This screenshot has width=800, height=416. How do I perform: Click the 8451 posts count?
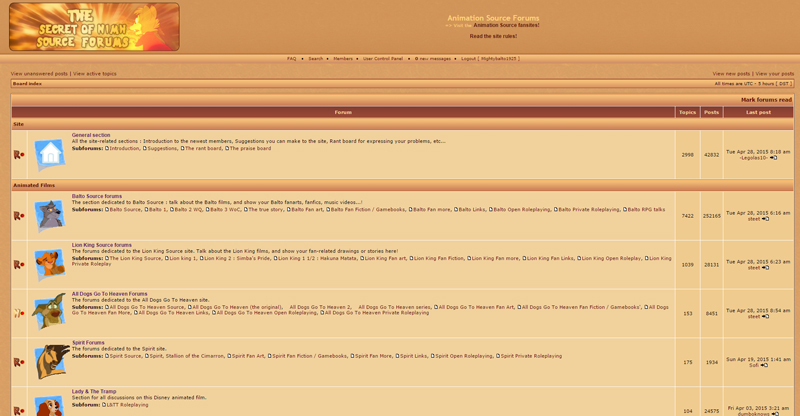(712, 313)
